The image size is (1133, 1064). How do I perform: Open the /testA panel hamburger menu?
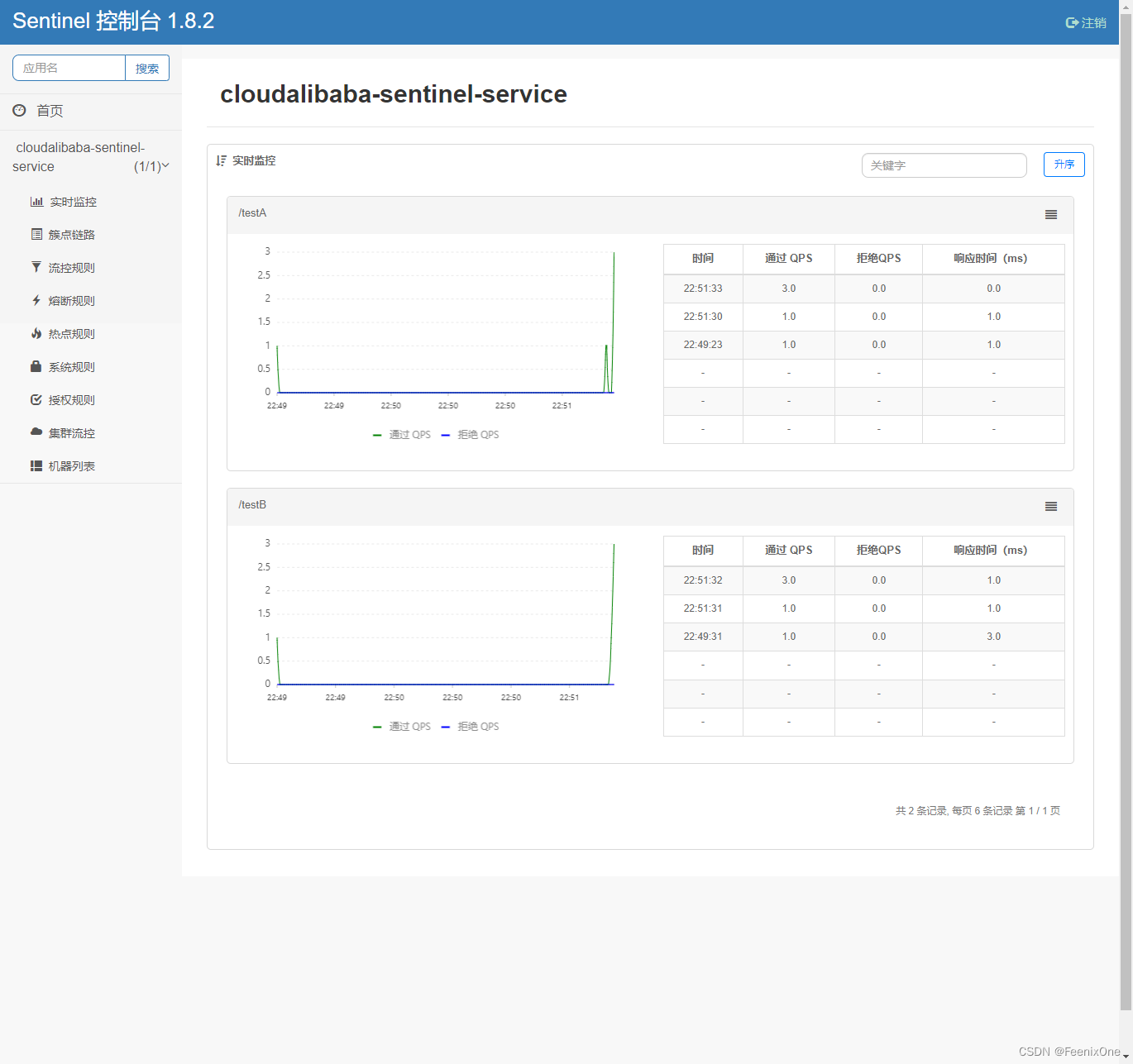(1051, 215)
